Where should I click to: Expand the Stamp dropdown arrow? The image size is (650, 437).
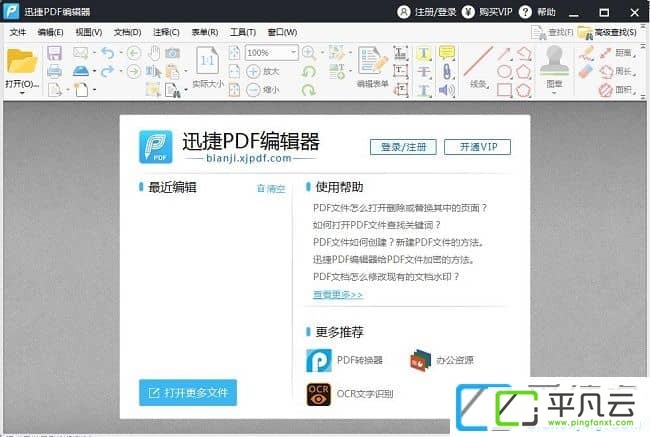pos(554,93)
